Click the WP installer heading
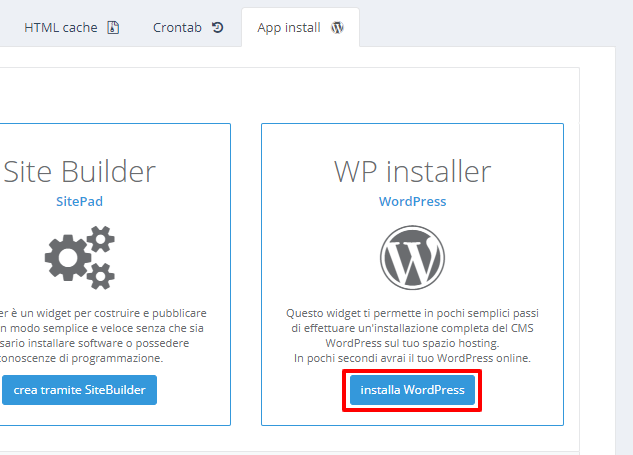 click(412, 172)
